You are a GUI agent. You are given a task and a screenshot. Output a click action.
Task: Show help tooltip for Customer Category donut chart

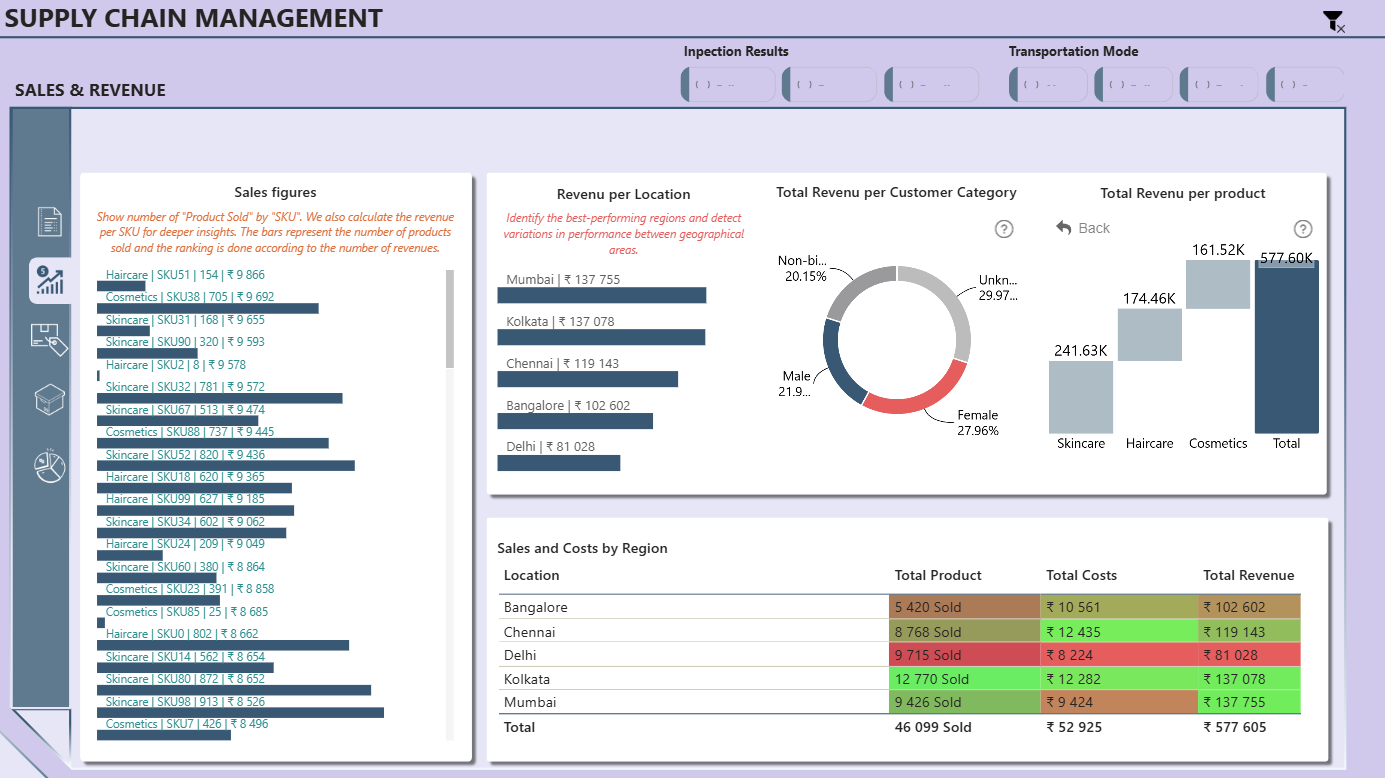point(1004,229)
